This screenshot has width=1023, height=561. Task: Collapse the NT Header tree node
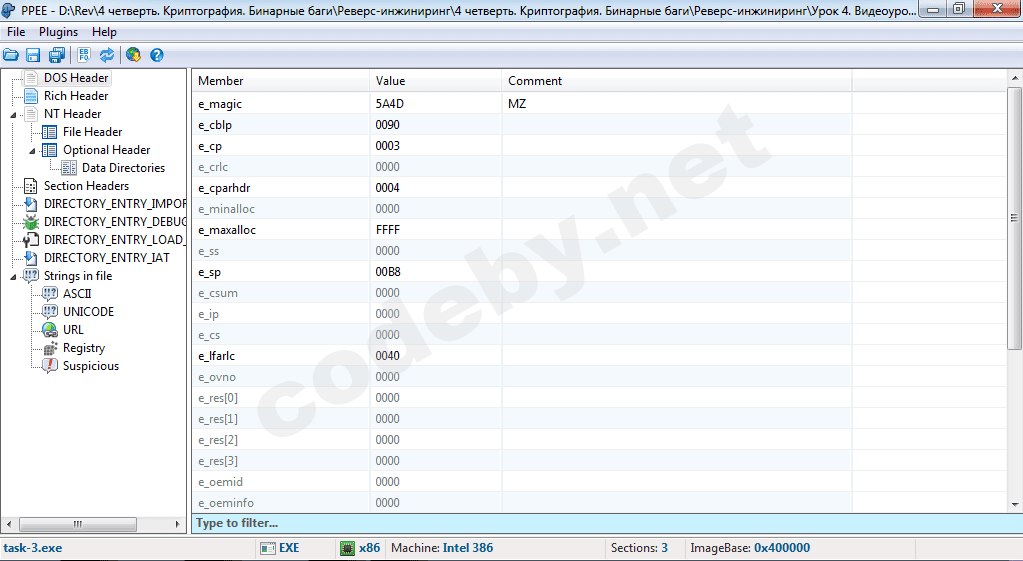[13, 115]
